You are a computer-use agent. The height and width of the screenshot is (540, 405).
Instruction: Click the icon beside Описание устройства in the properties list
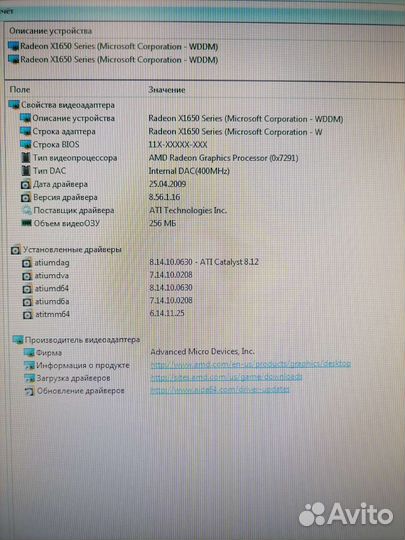[x=25, y=118]
